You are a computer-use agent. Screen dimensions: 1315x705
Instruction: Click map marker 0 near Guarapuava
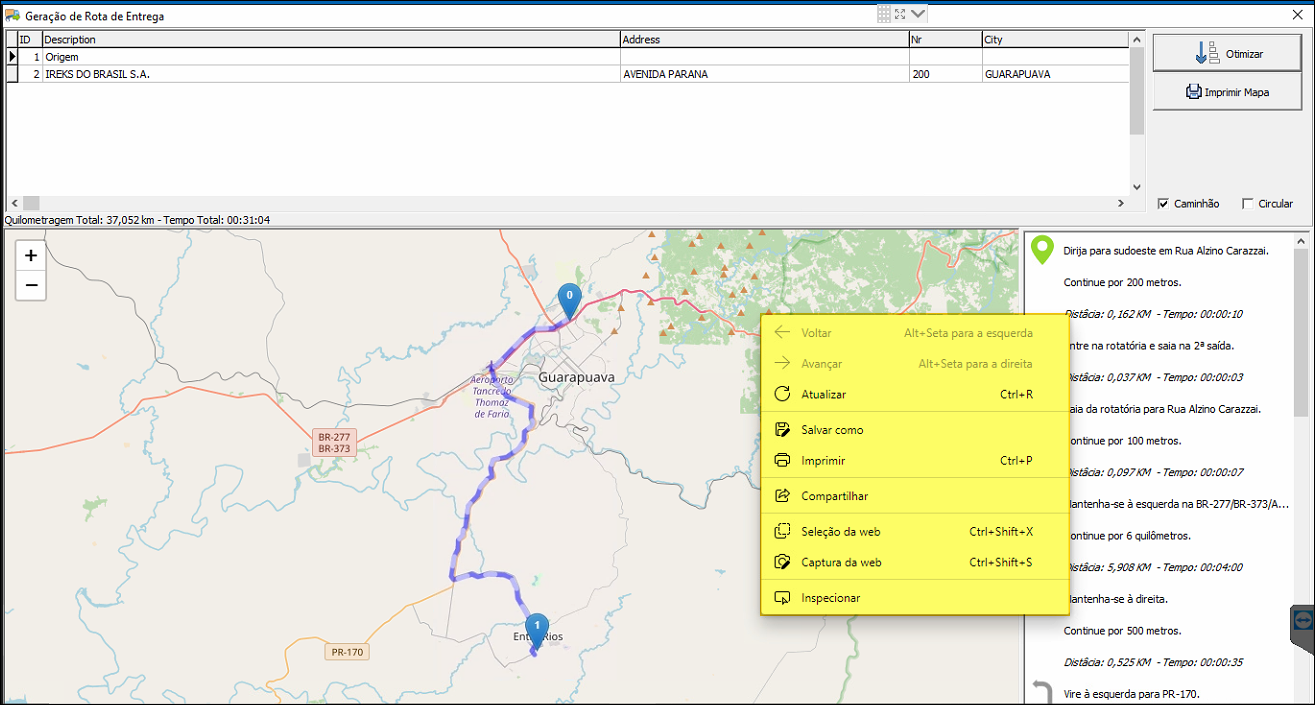[569, 300]
